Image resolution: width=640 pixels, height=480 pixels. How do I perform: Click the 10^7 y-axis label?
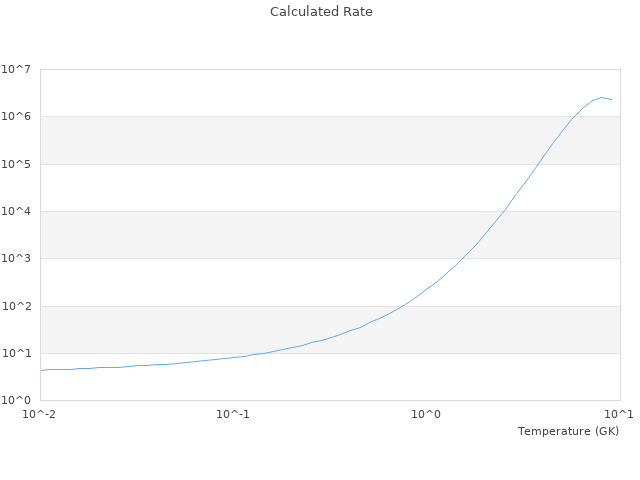(x=16, y=70)
